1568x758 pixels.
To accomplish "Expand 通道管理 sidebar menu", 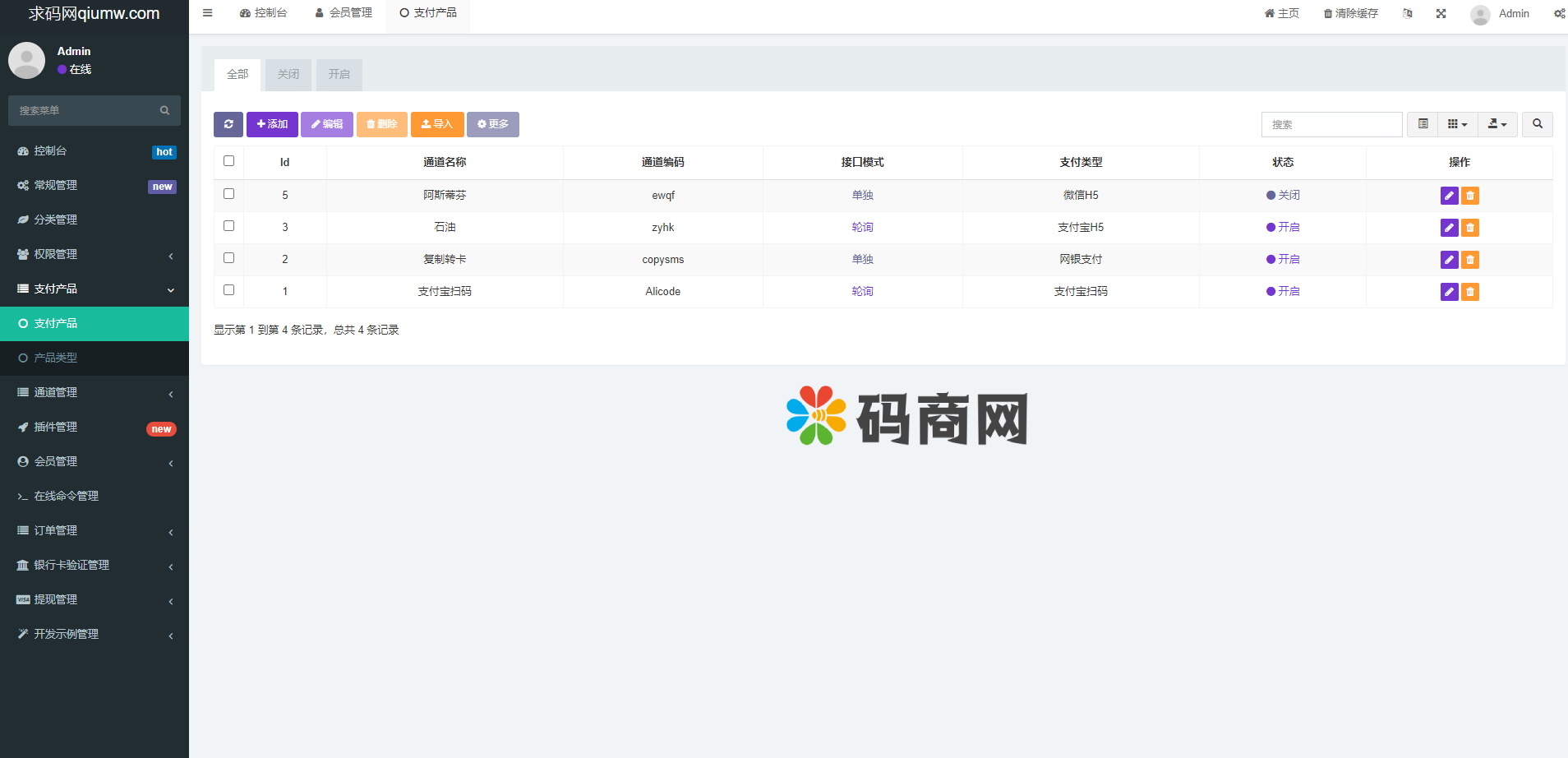I will tap(95, 393).
